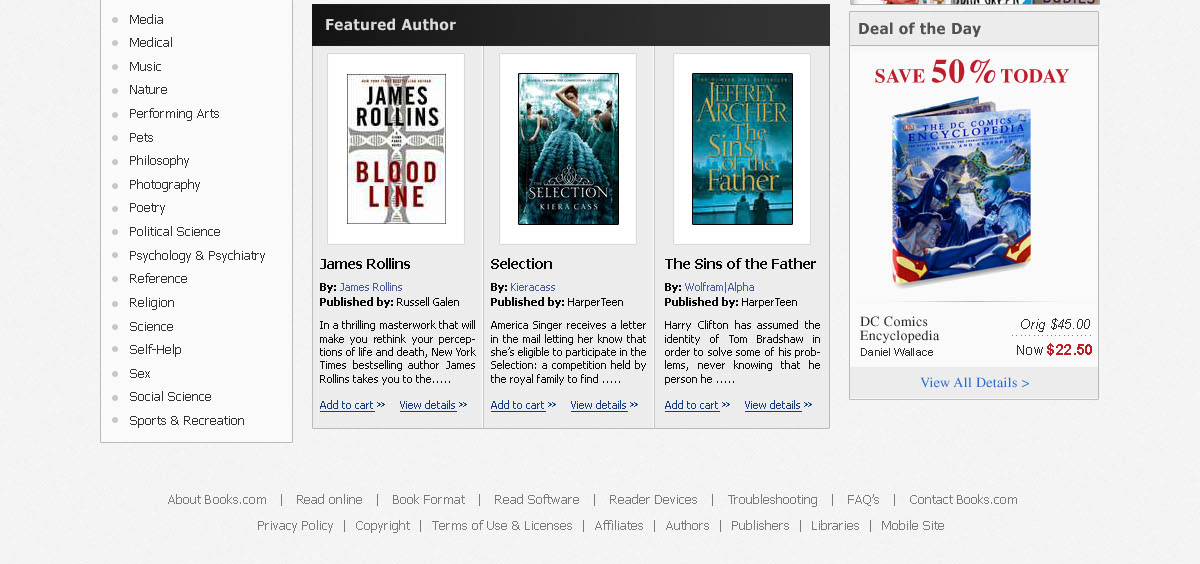Visit author link Wolfram|Alpha

coord(720,288)
